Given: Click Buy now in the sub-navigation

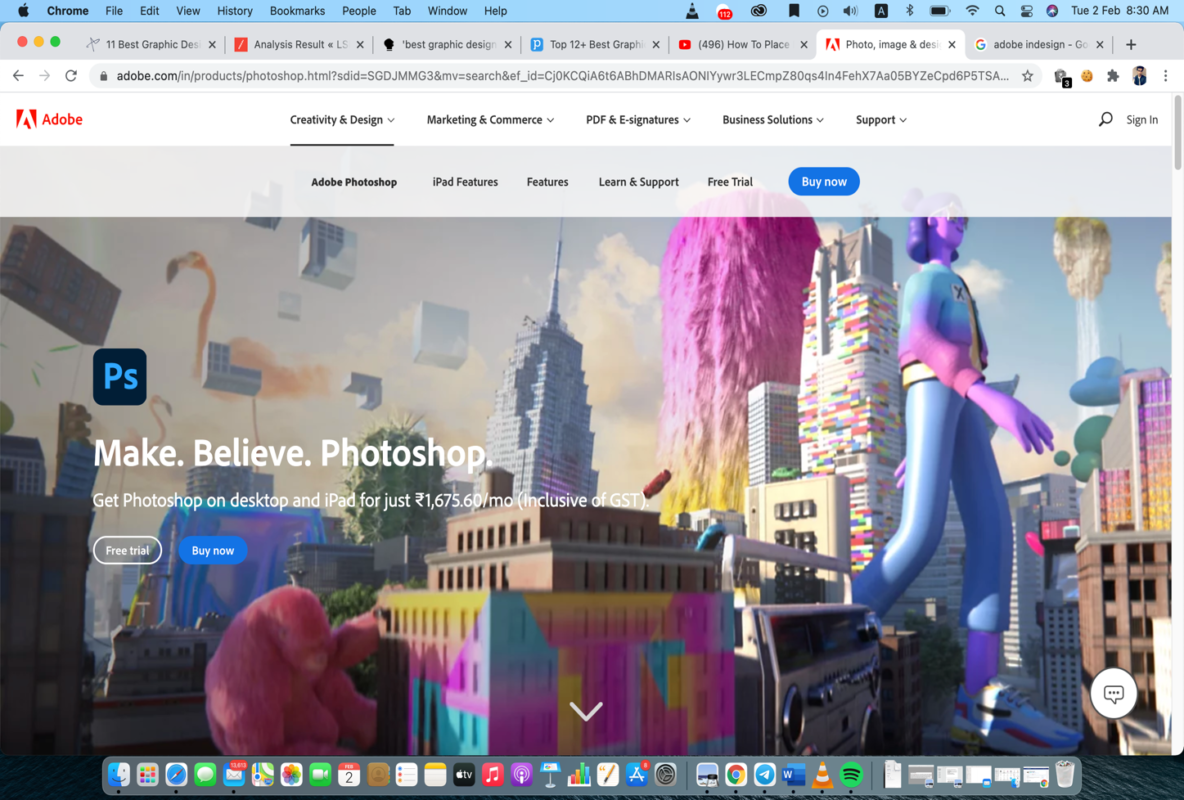Looking at the screenshot, I should click(x=824, y=181).
